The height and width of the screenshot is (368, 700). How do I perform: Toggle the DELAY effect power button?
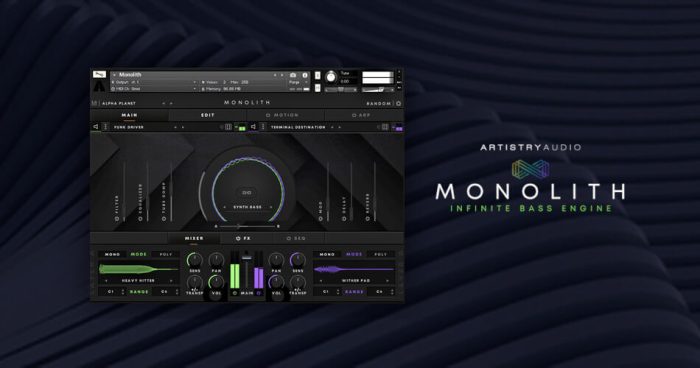coord(344,219)
